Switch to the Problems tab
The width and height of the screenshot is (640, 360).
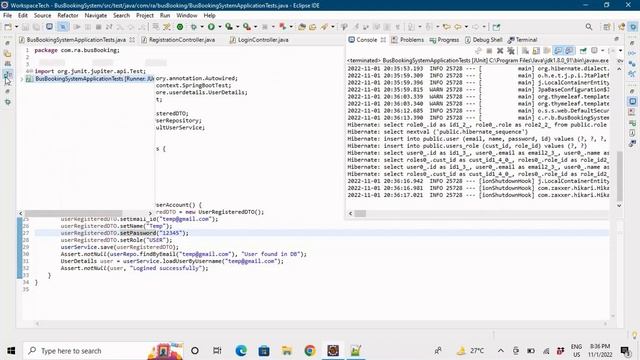(407, 40)
